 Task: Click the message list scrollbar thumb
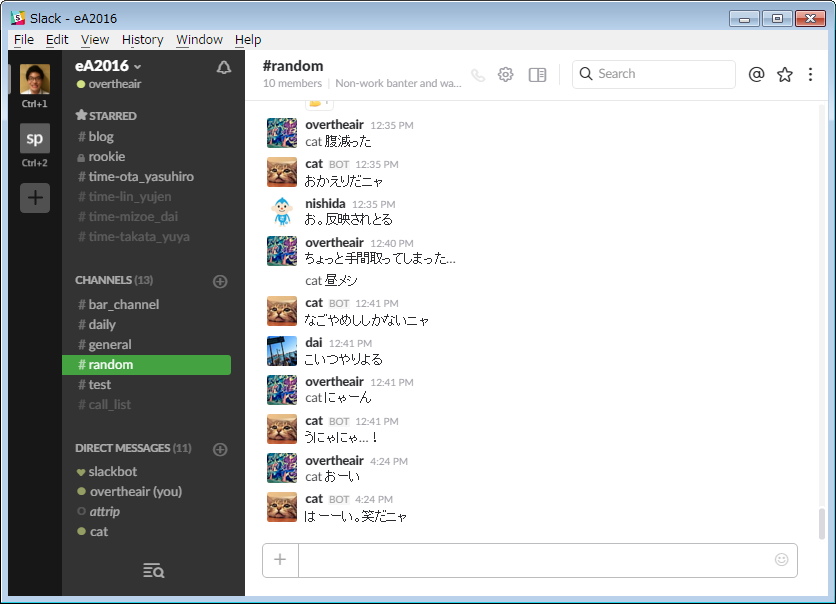coord(822,524)
